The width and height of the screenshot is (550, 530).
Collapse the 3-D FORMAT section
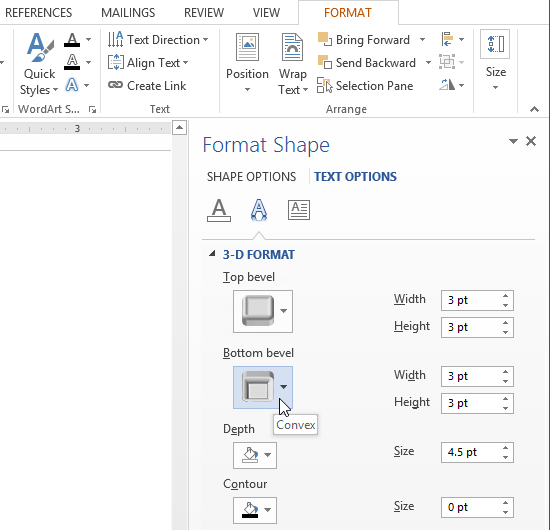[212, 254]
